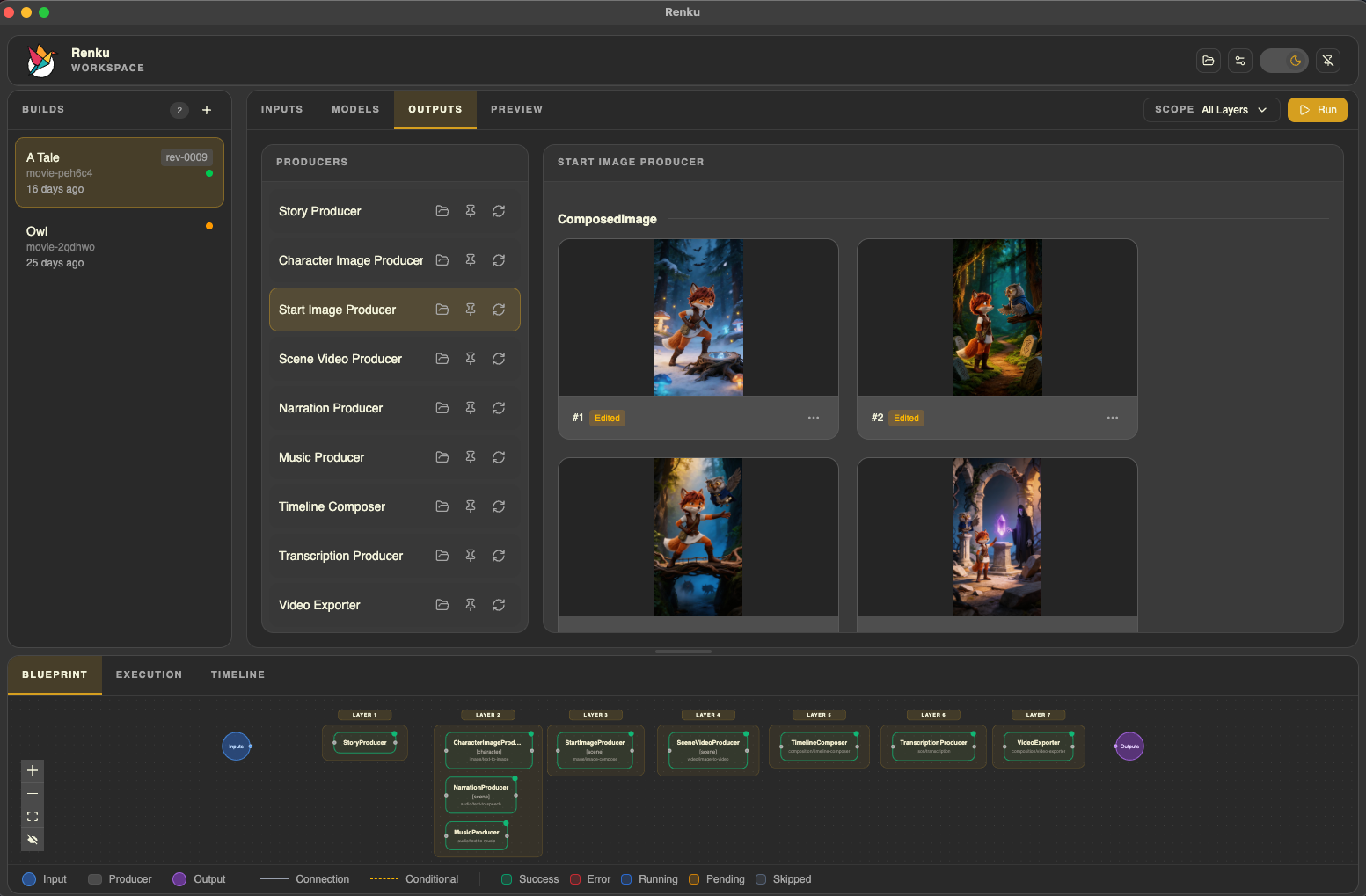Click the Outputs node in blueprint
This screenshot has height=896, width=1366.
[1129, 747]
